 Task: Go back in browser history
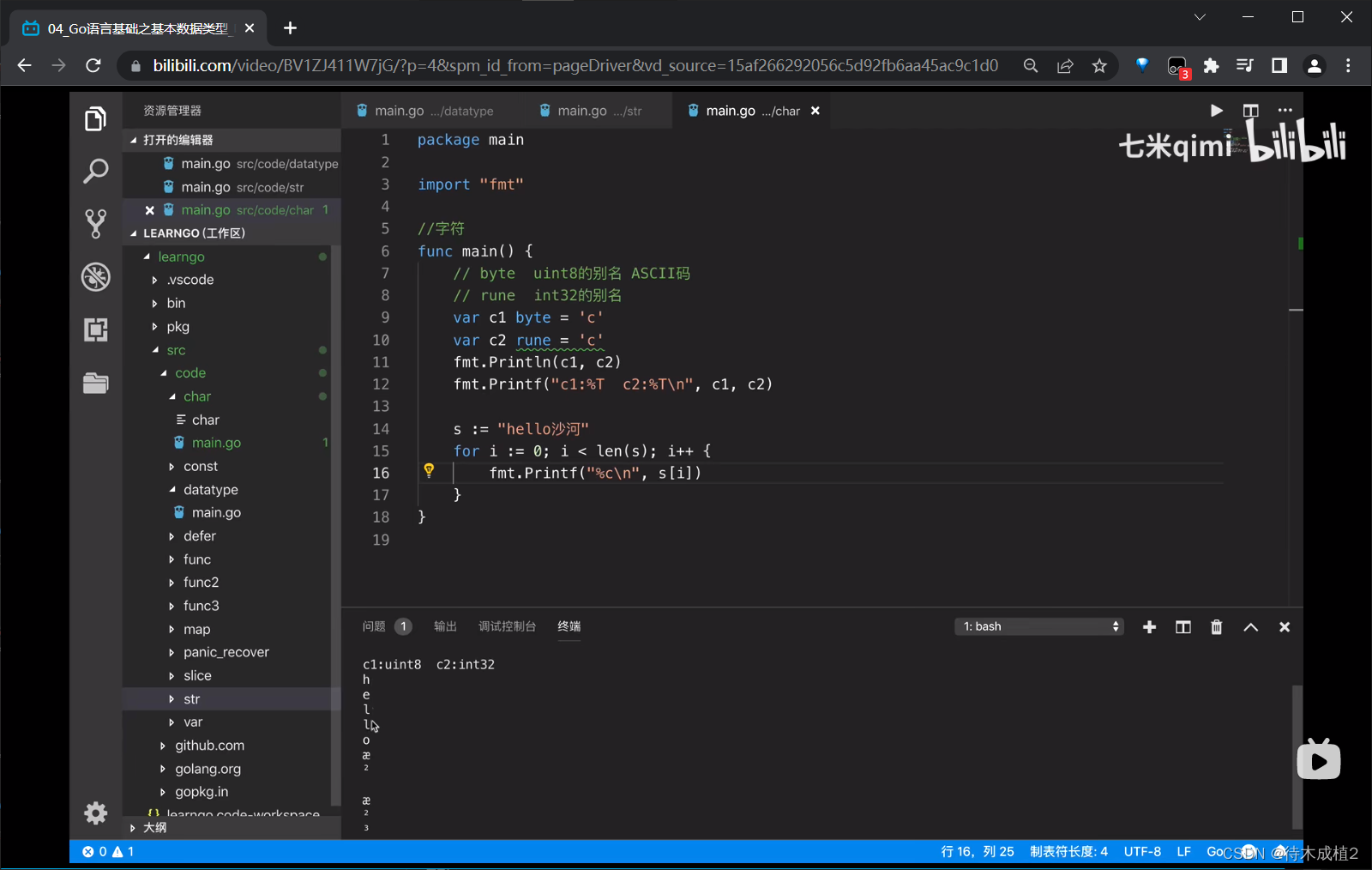[24, 65]
